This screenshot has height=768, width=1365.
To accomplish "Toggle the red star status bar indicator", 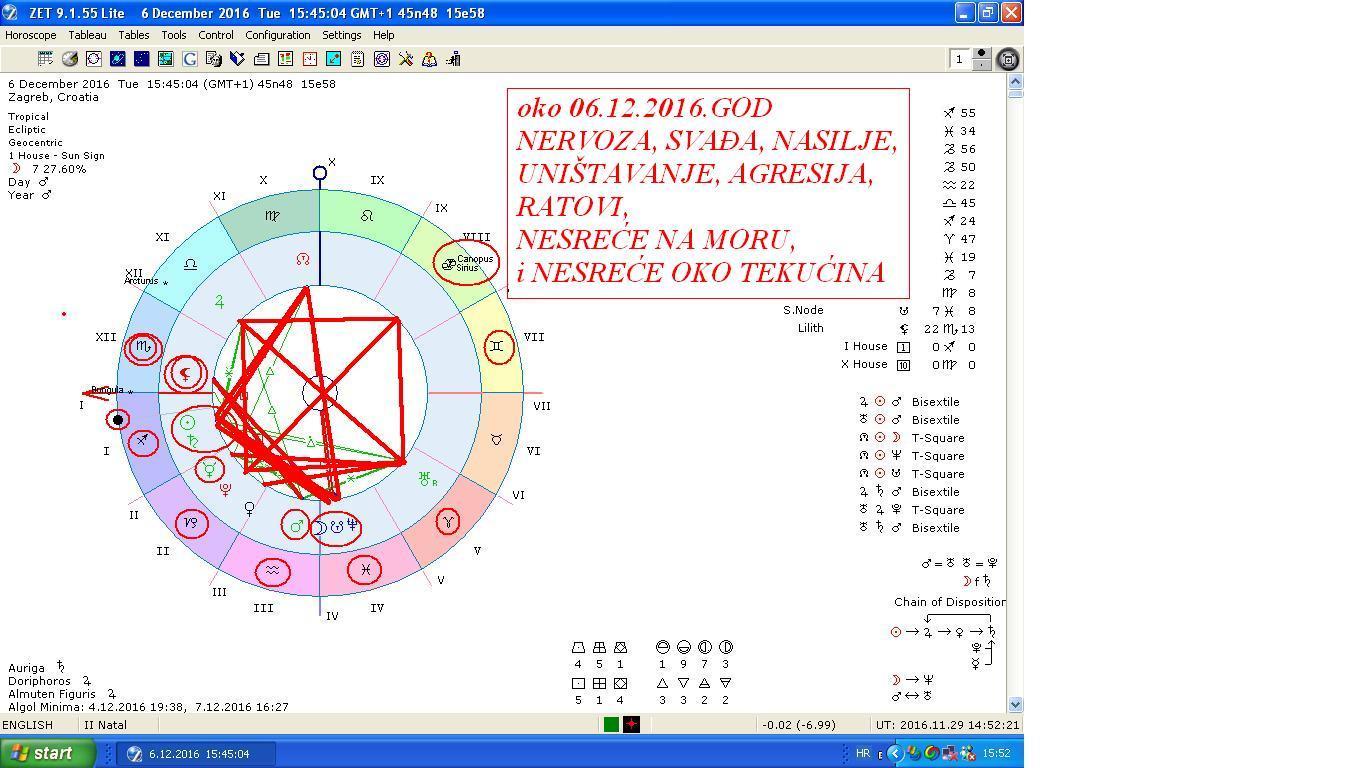I will 631,725.
